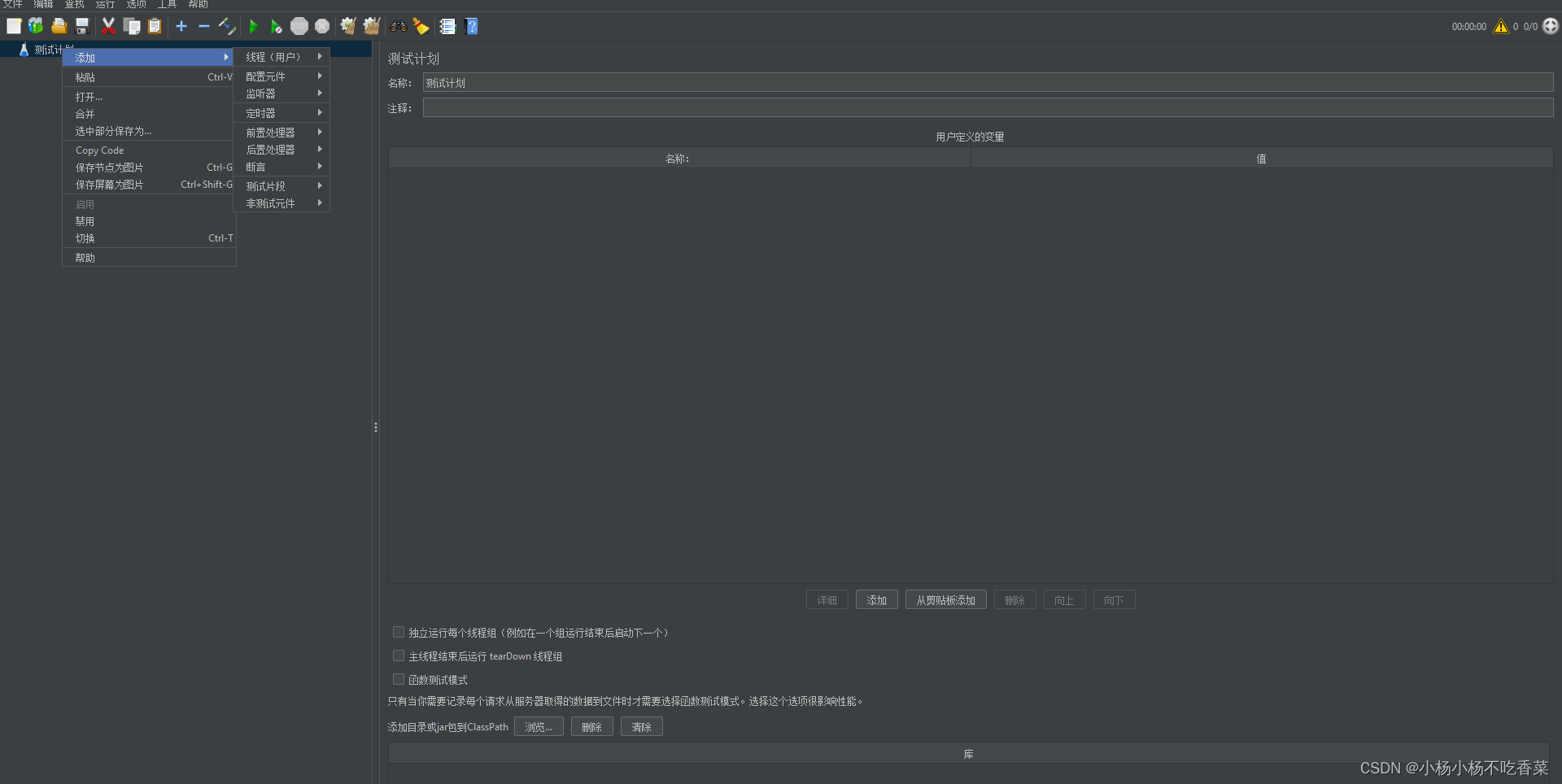Click the 向下 button
This screenshot has height=784, width=1562.
coord(1114,600)
